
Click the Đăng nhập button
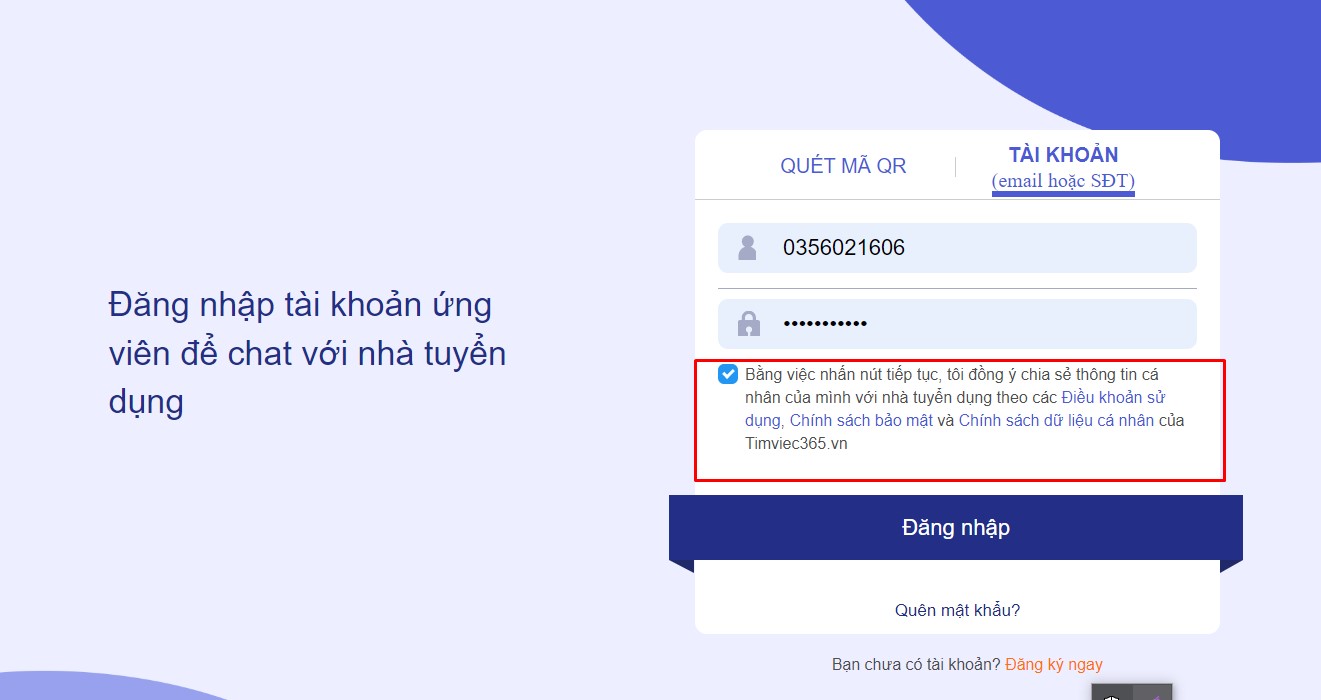956,528
